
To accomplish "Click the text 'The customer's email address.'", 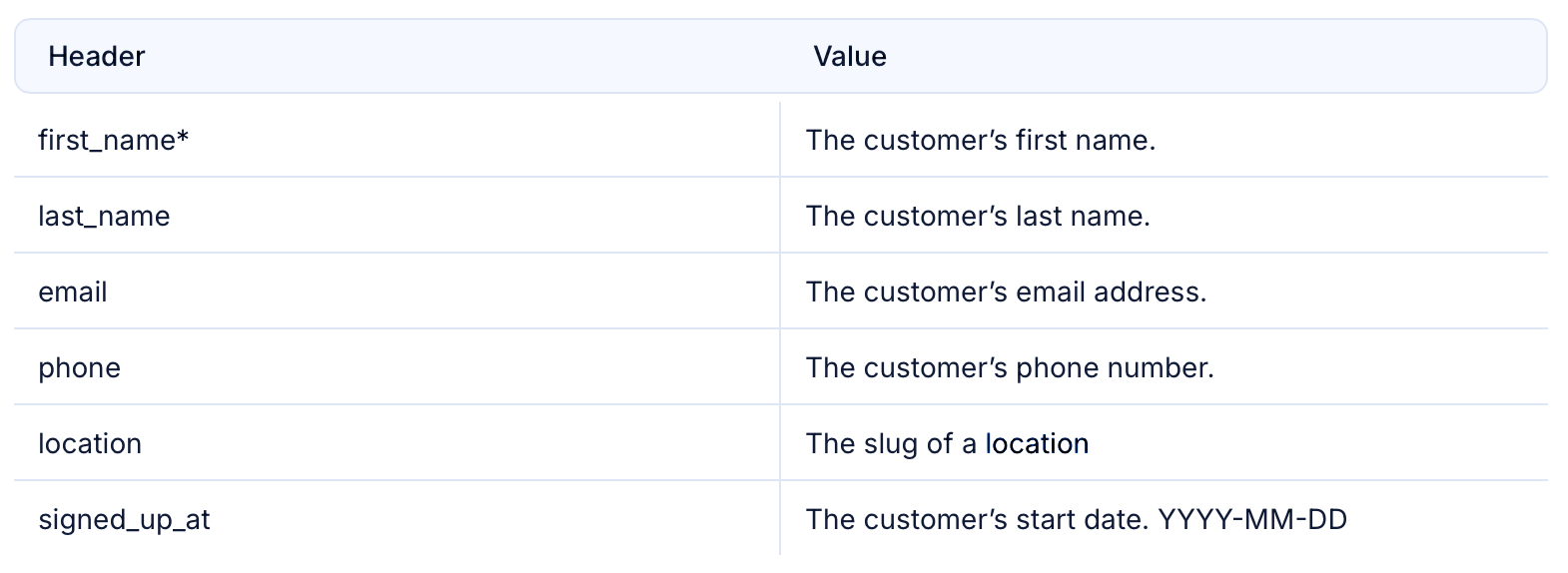I will 1007,291.
